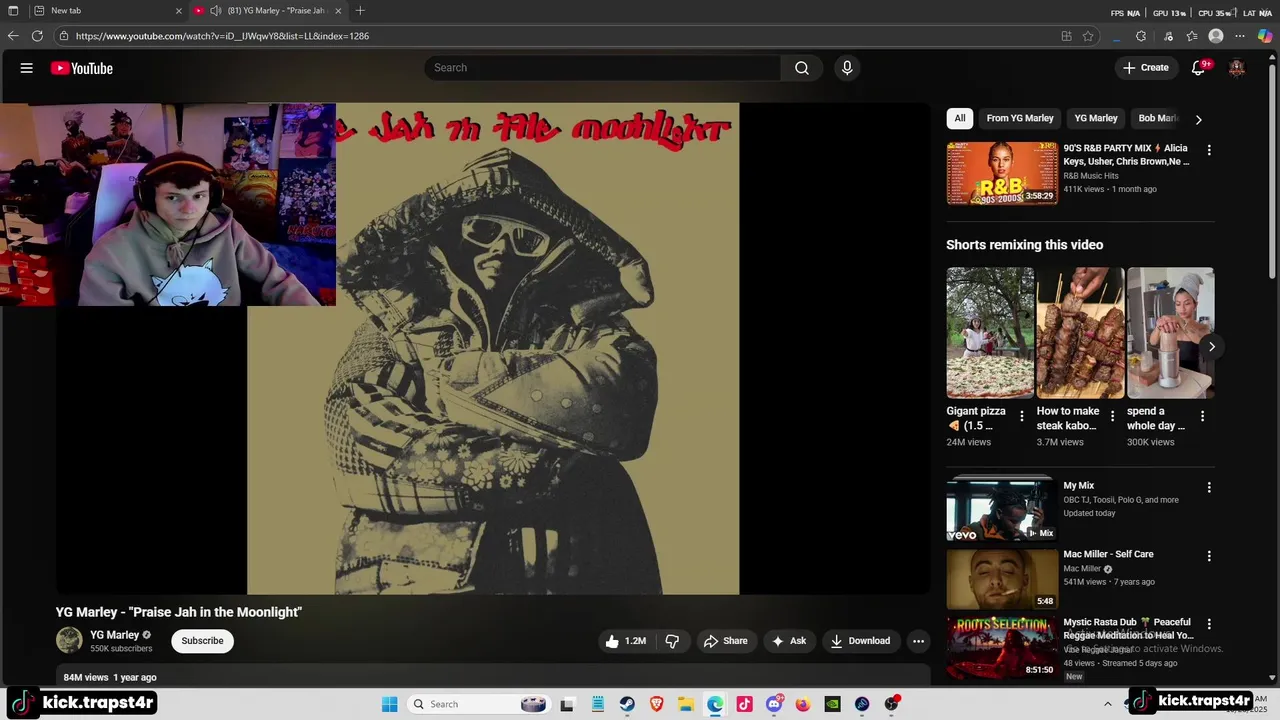
Task: Select the YG Marley filter chip
Action: (x=1096, y=118)
